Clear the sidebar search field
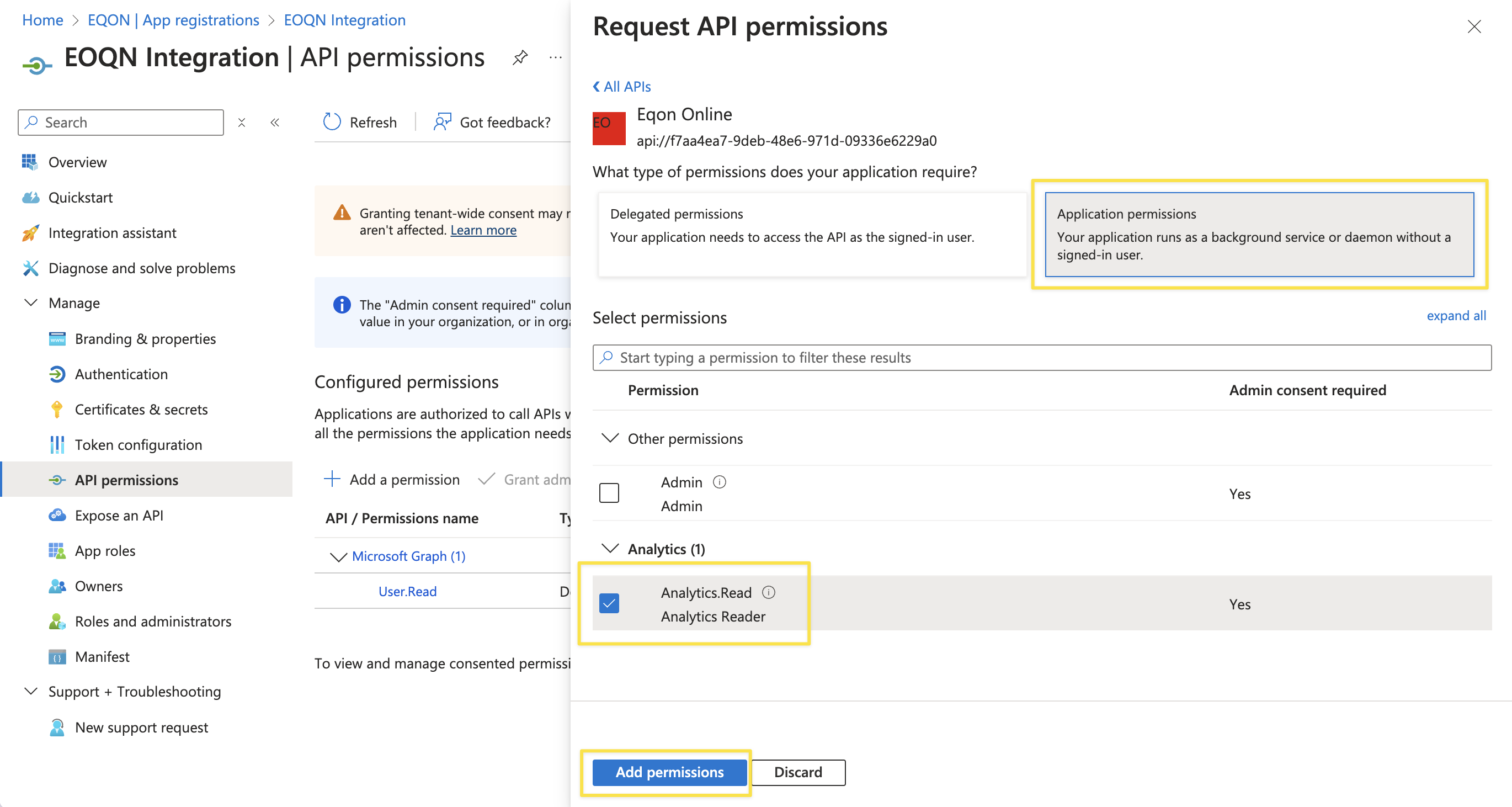The image size is (1512, 807). point(241,122)
